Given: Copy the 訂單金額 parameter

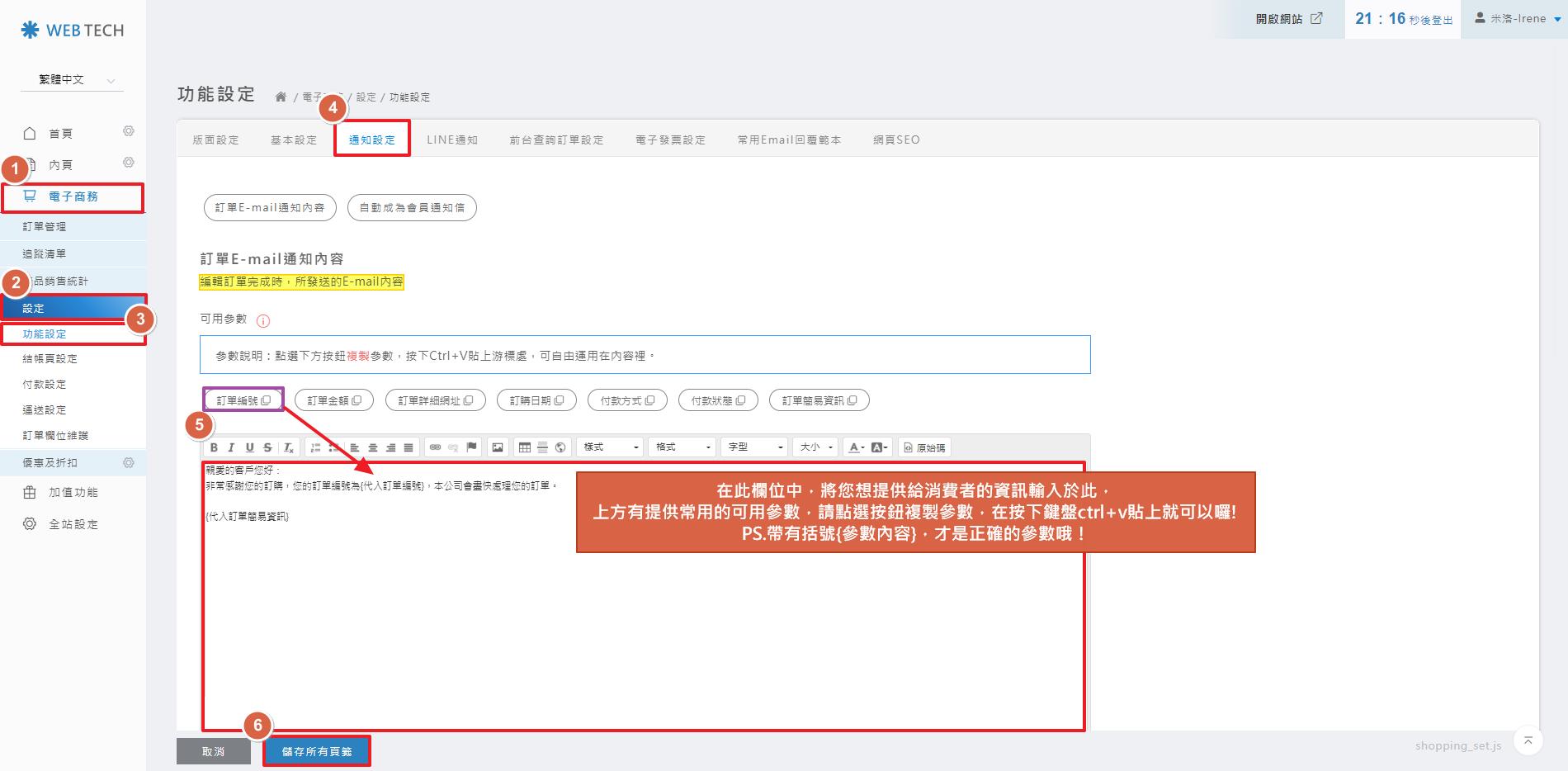Looking at the screenshot, I should [333, 400].
